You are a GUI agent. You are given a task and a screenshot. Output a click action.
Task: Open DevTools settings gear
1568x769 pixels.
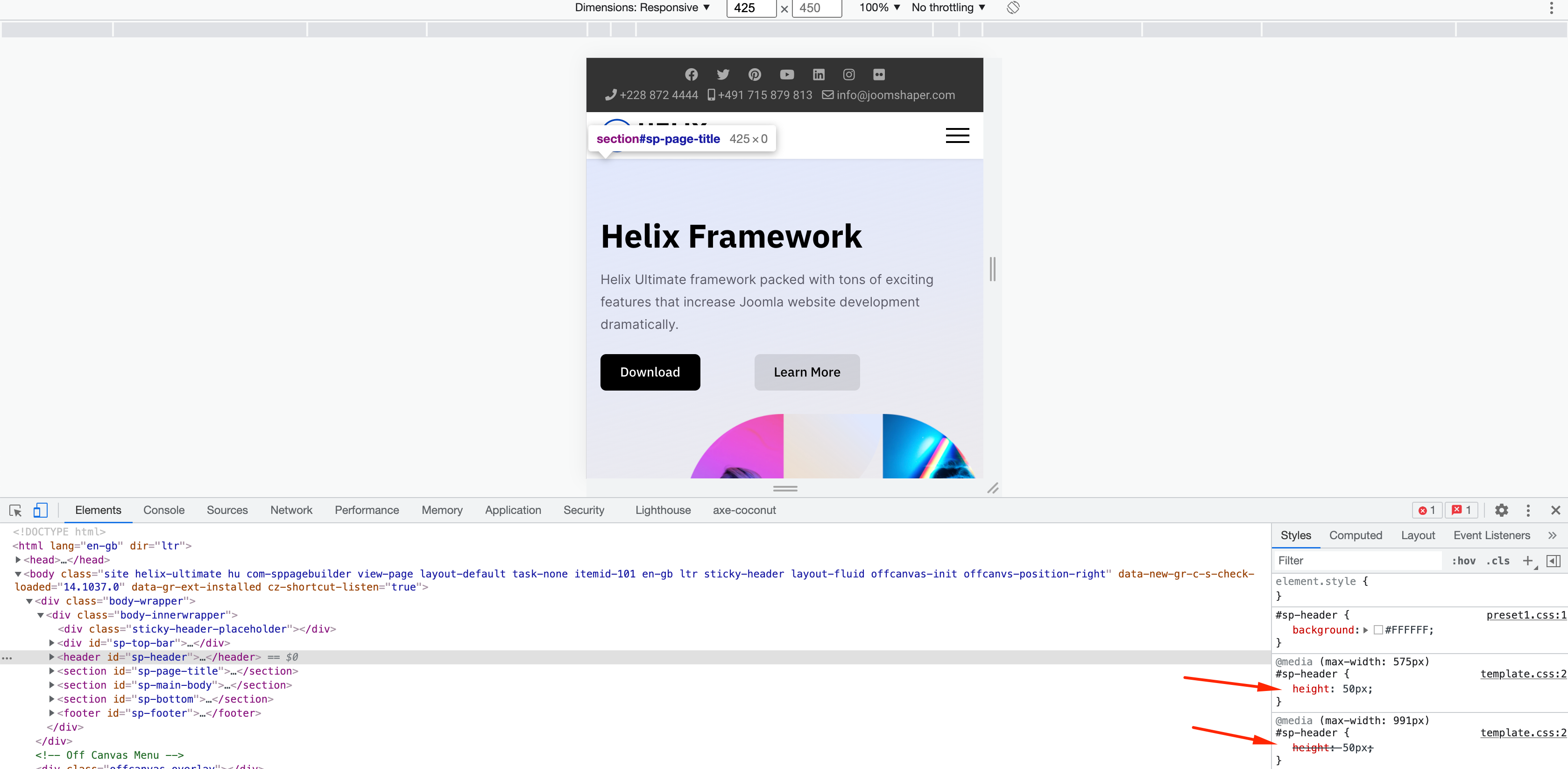[1502, 510]
